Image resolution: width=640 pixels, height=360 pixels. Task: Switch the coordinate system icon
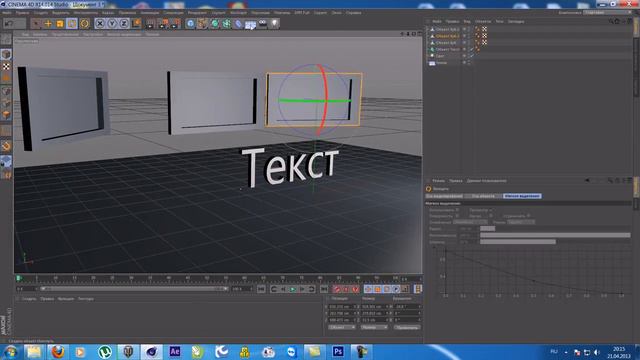136,24
